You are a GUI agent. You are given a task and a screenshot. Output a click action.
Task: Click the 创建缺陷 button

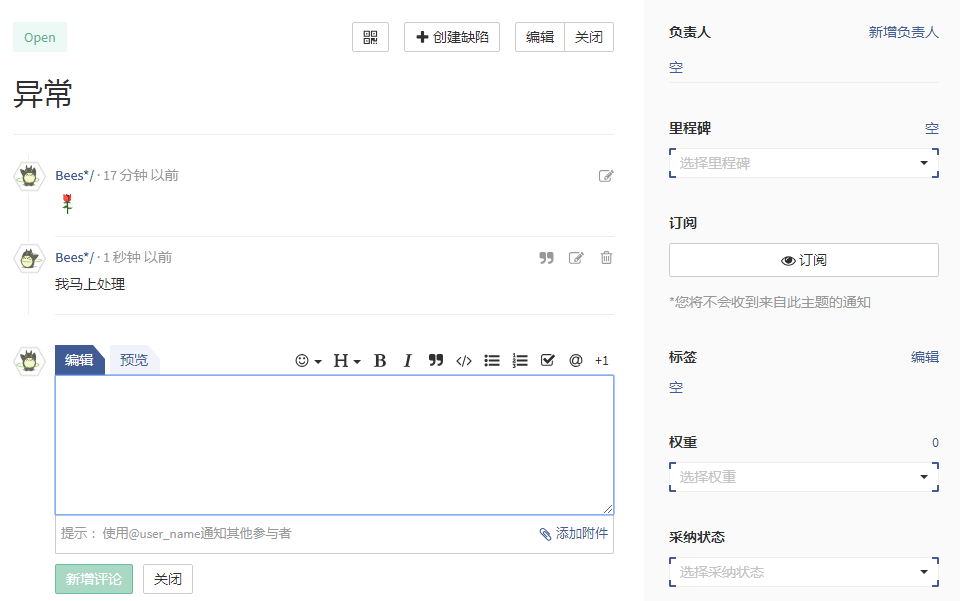(x=452, y=37)
